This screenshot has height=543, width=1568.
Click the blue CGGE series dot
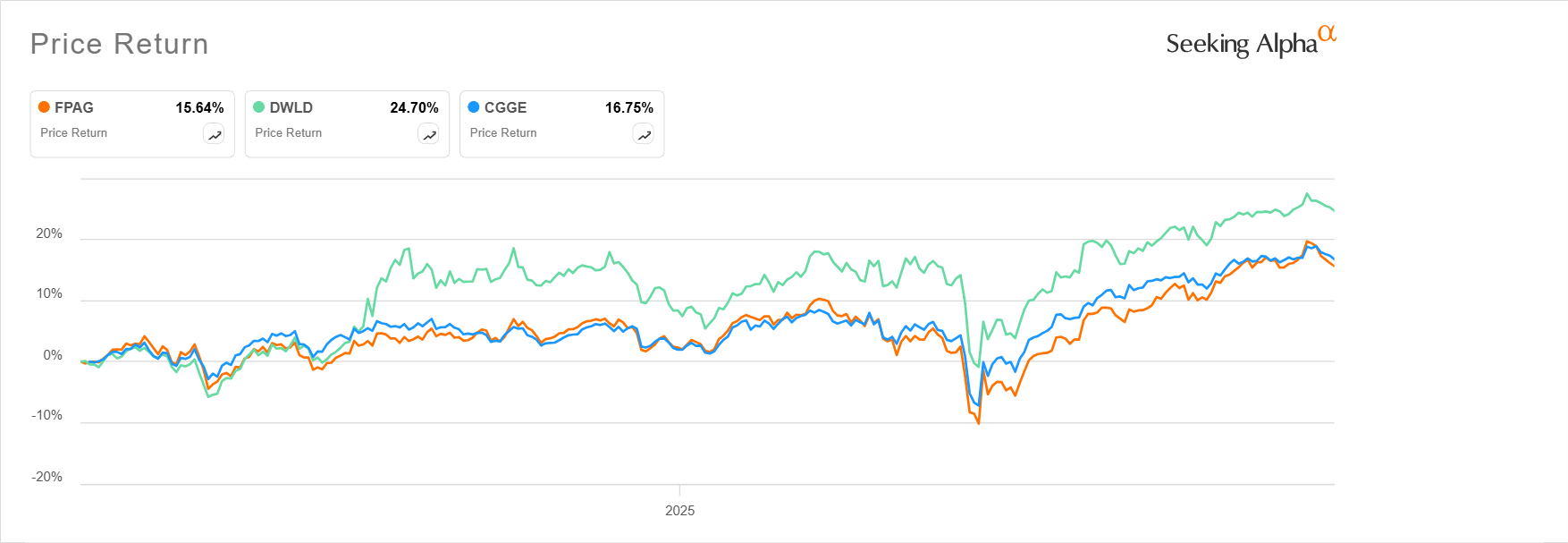pyautogui.click(x=474, y=107)
